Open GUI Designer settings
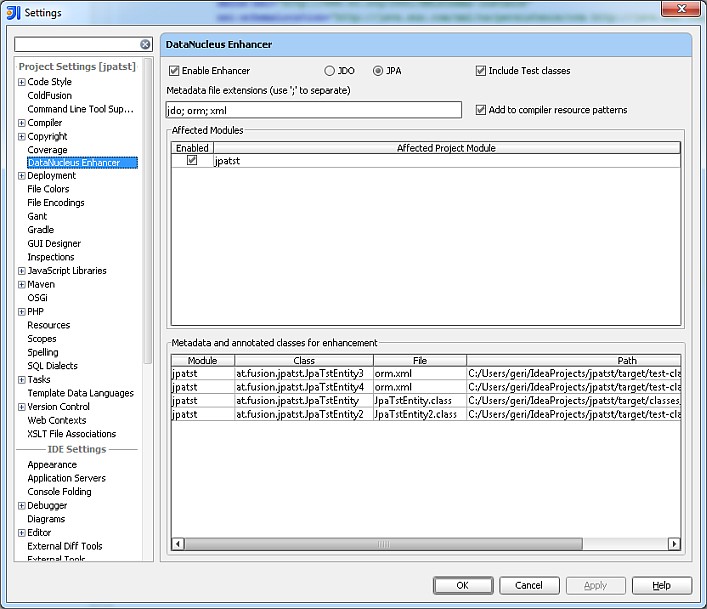This screenshot has width=707, height=609. [54, 243]
